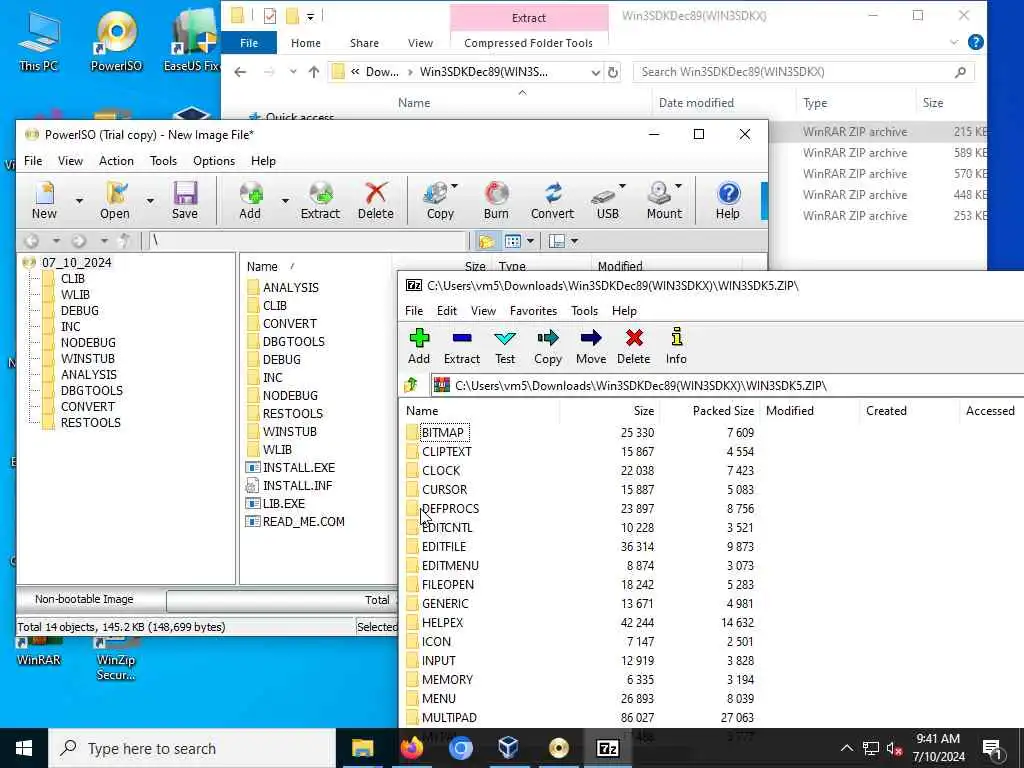Open This PC desktop icon
The image size is (1024, 768).
38,40
